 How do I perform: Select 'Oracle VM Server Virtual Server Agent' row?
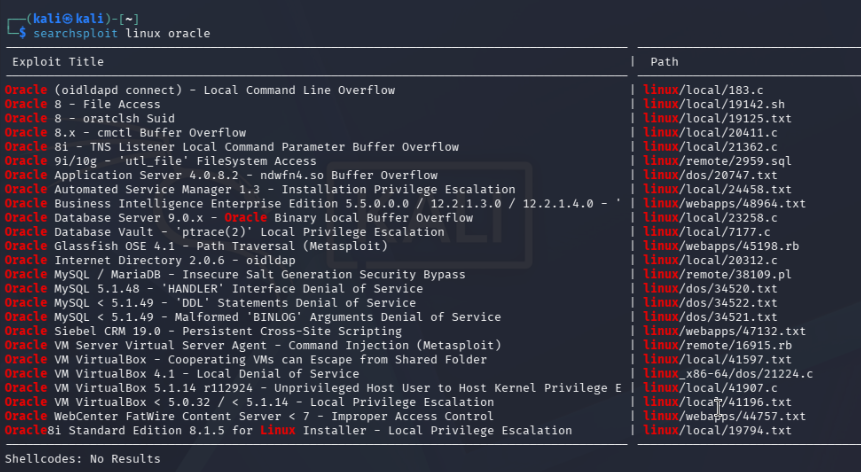pyautogui.click(x=253, y=346)
